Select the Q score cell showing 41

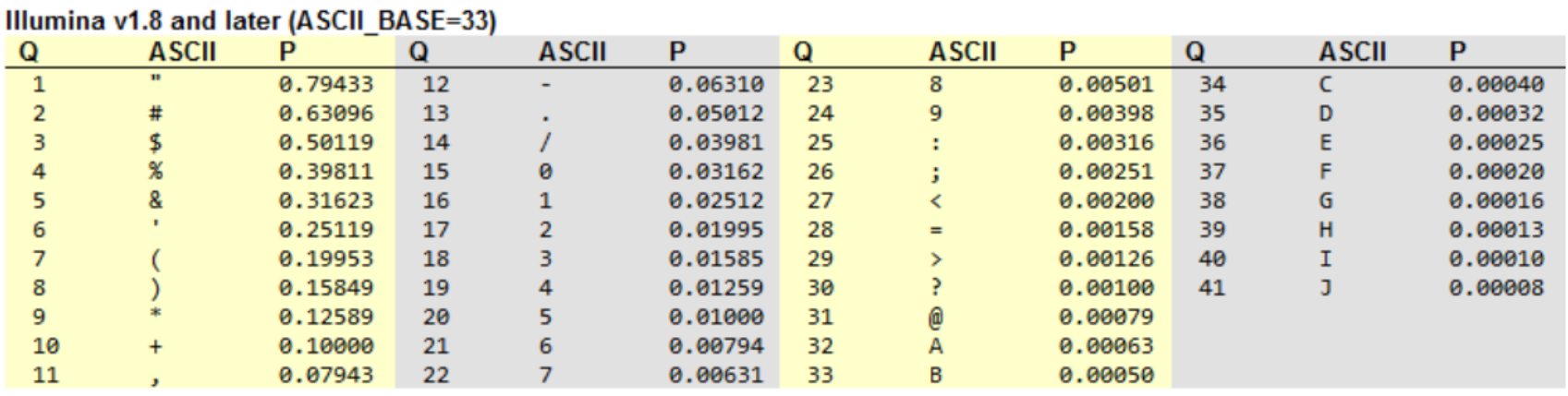(1211, 288)
